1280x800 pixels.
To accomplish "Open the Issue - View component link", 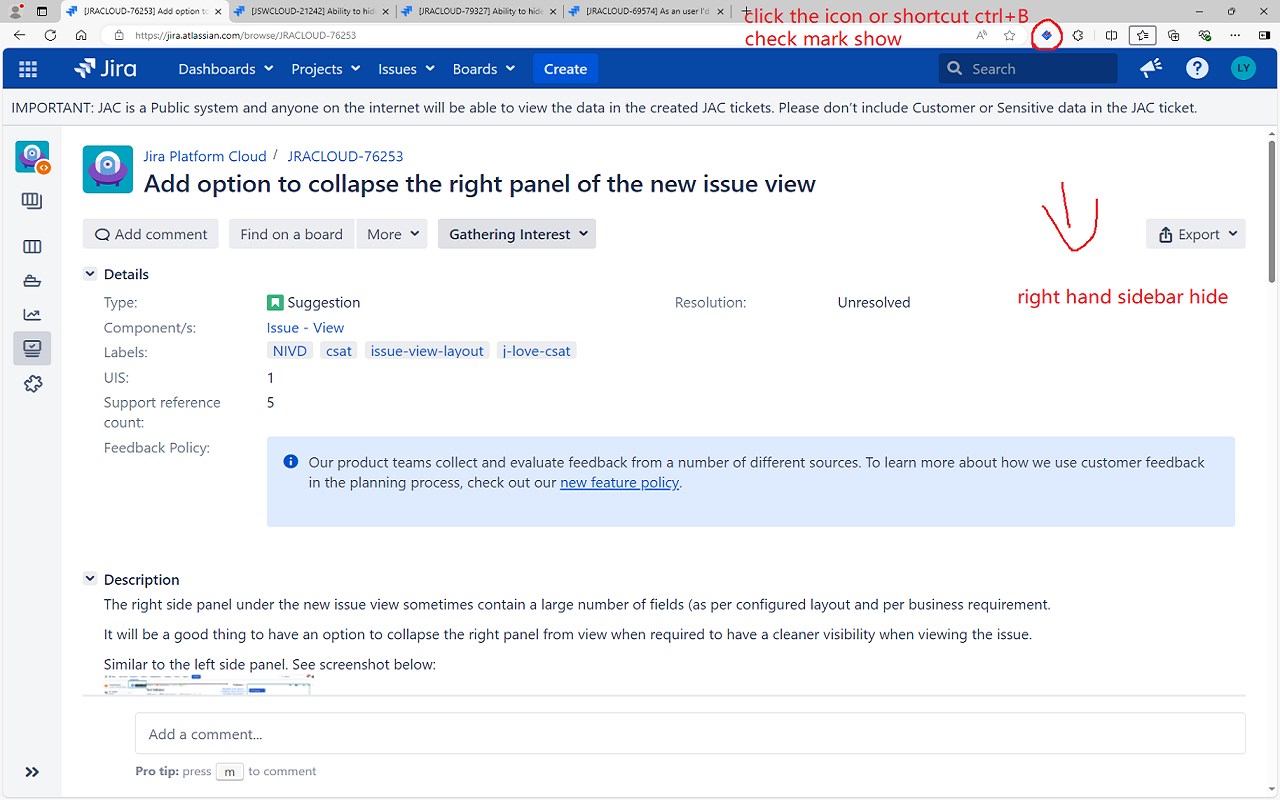I will coord(305,327).
